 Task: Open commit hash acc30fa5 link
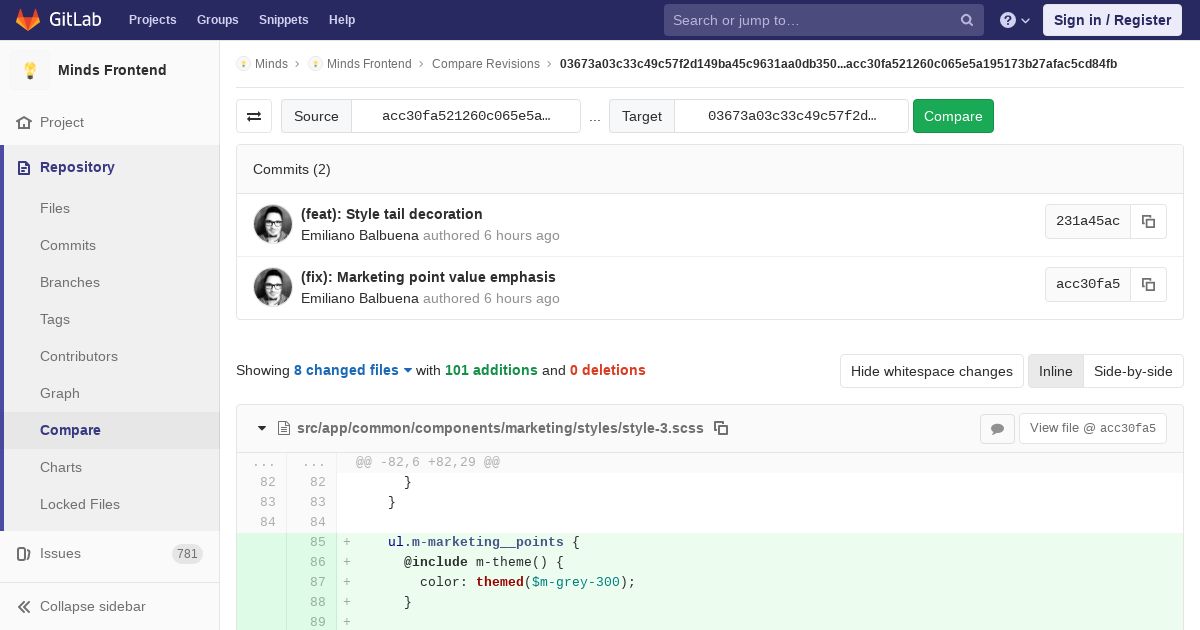(1088, 284)
